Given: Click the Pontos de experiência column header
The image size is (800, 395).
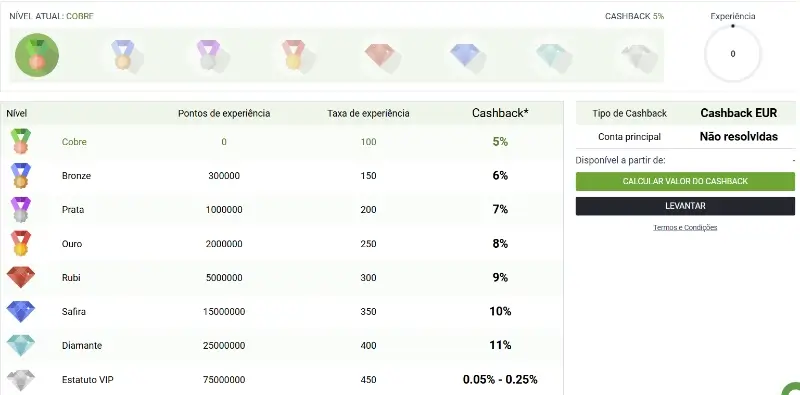Looking at the screenshot, I should [x=224, y=113].
